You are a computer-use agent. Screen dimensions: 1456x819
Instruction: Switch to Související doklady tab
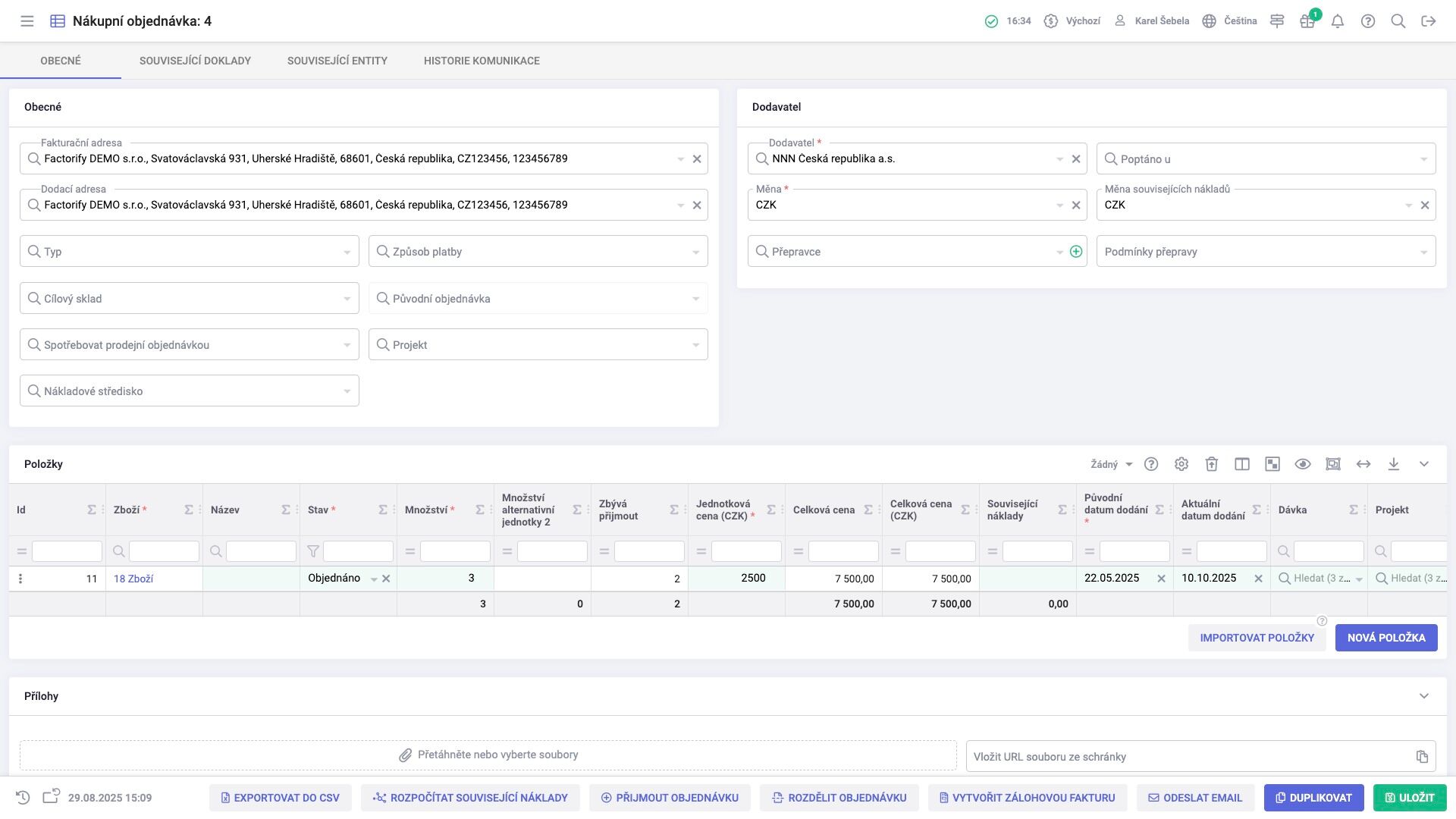point(195,61)
